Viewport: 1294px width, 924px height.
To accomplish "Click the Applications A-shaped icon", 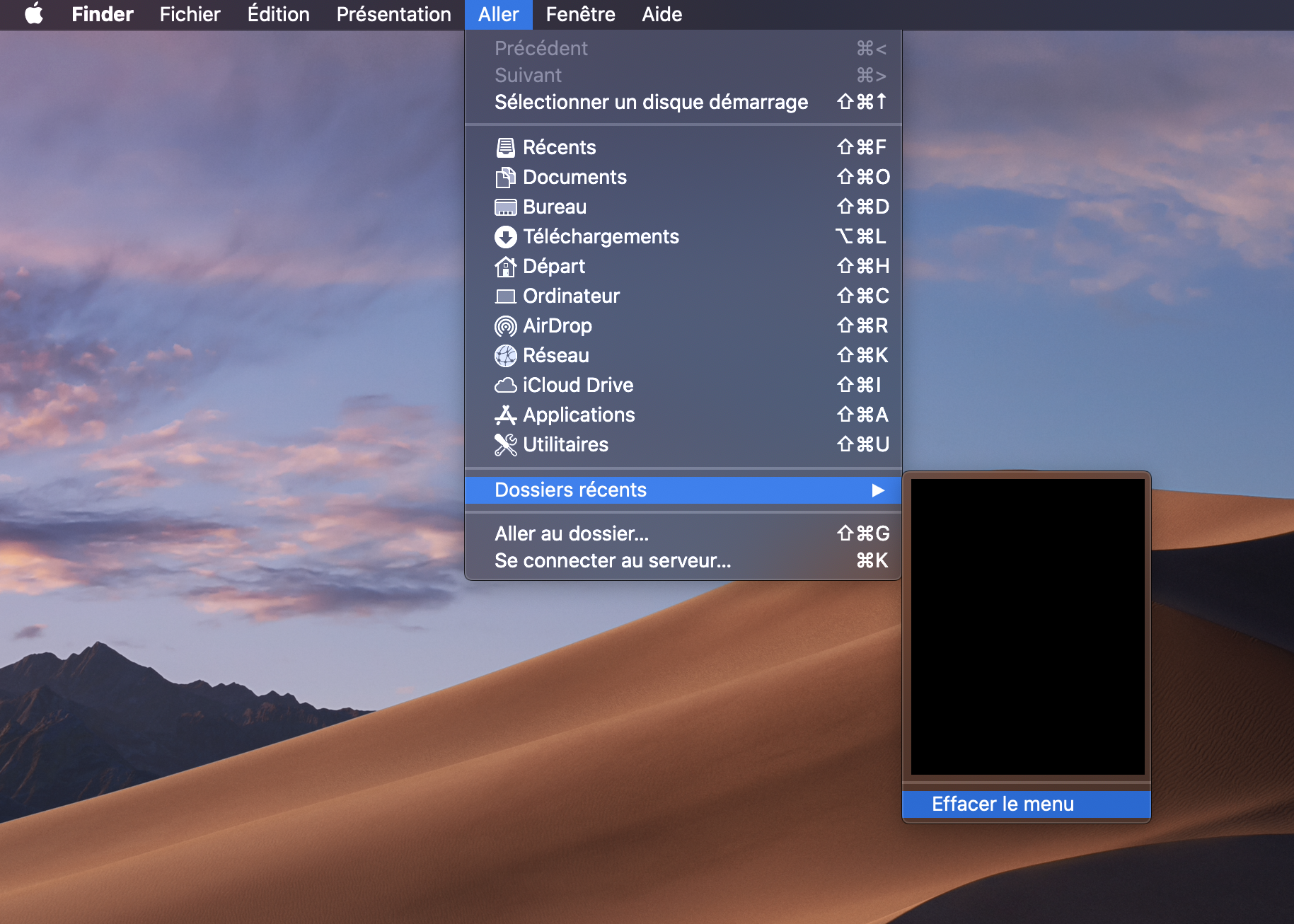I will click(x=505, y=415).
